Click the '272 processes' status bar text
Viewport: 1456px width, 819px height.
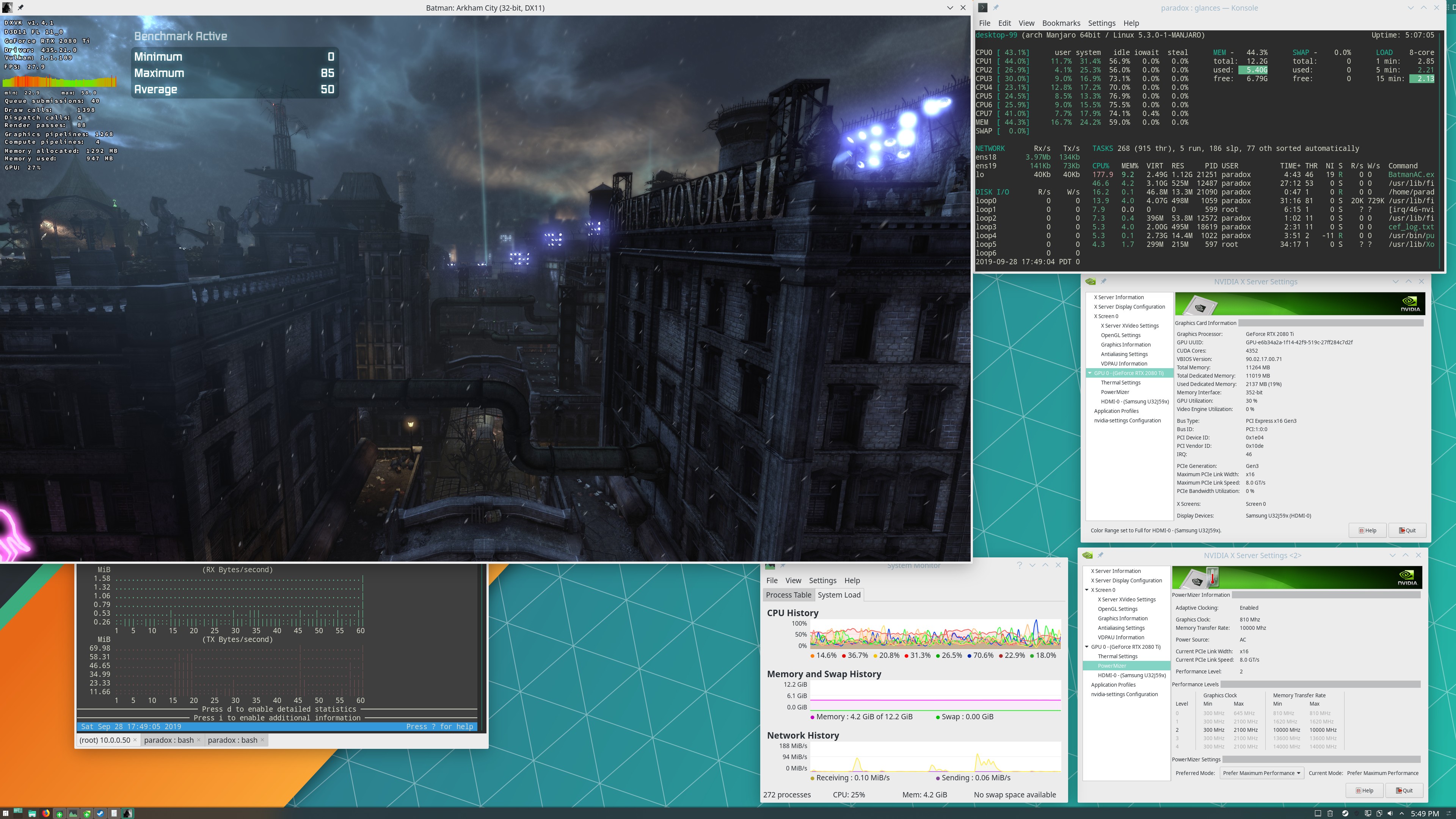tap(787, 795)
